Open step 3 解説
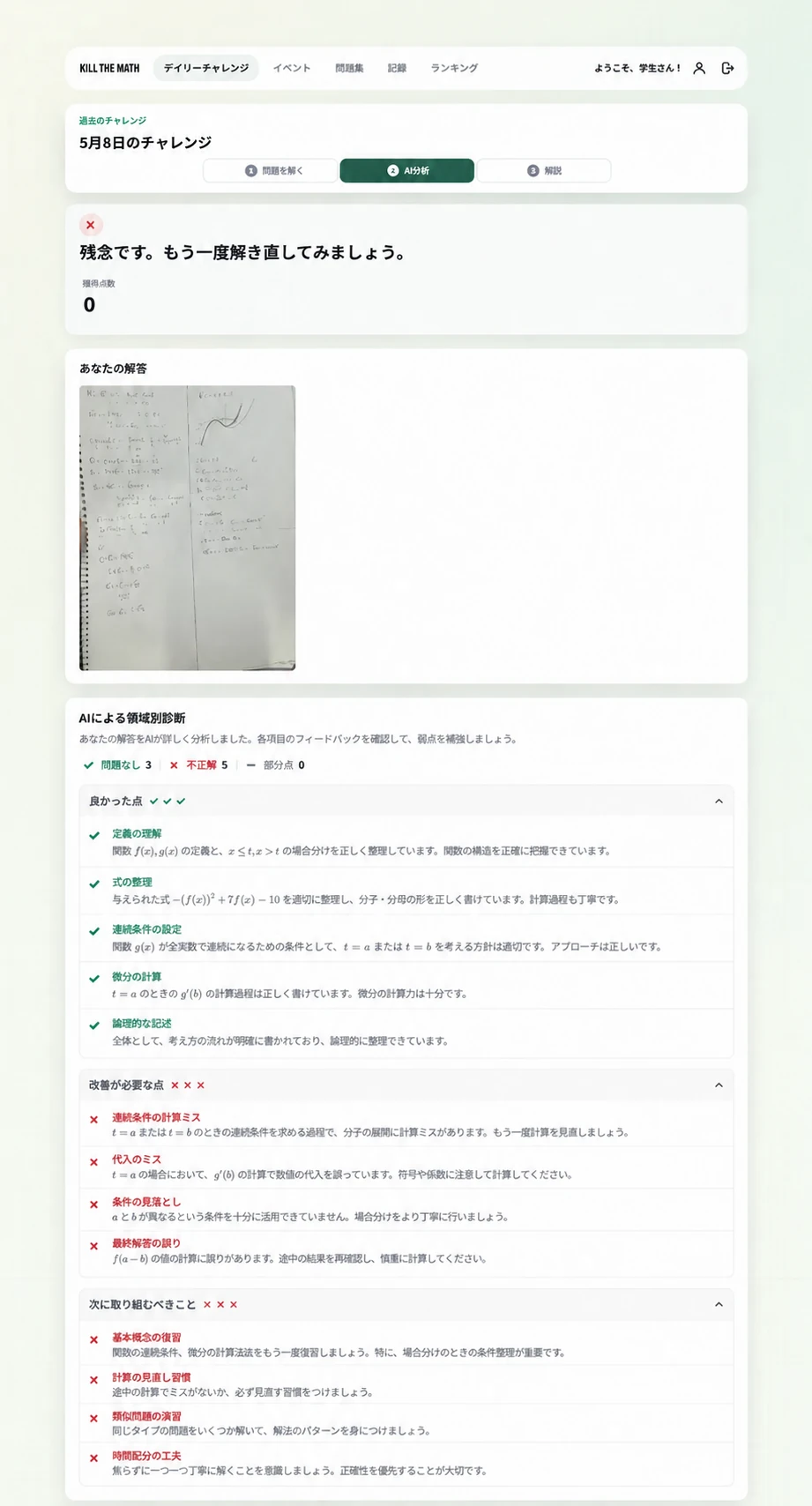The width and height of the screenshot is (812, 1506). (544, 170)
